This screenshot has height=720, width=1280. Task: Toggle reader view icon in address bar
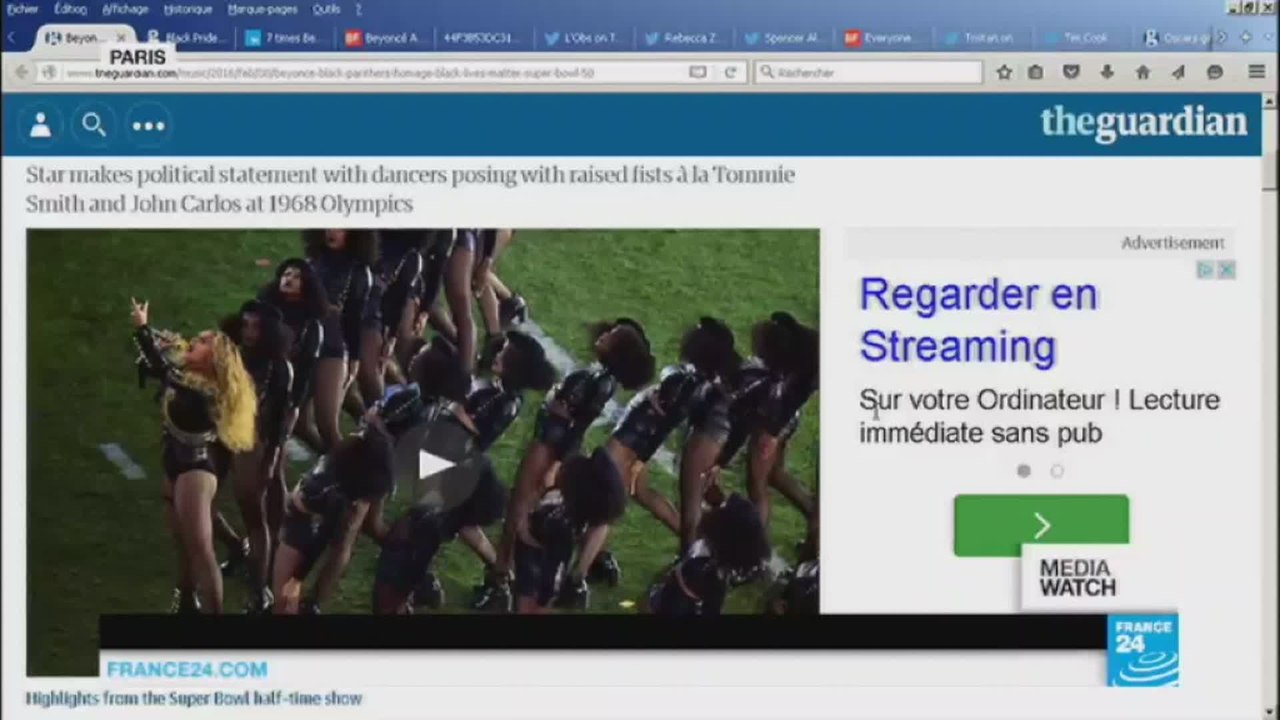click(698, 72)
